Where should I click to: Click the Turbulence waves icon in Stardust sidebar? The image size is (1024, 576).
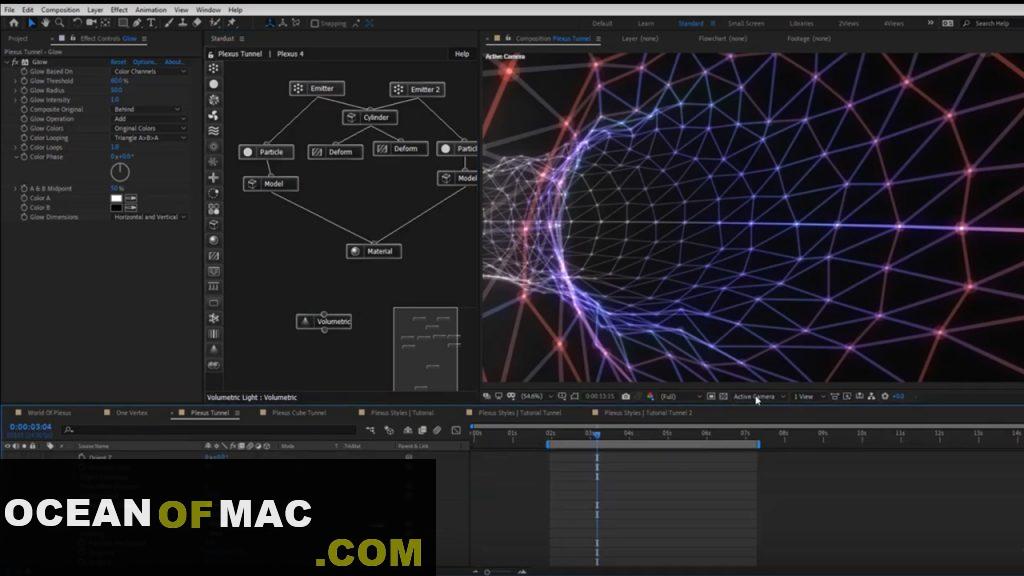(214, 130)
